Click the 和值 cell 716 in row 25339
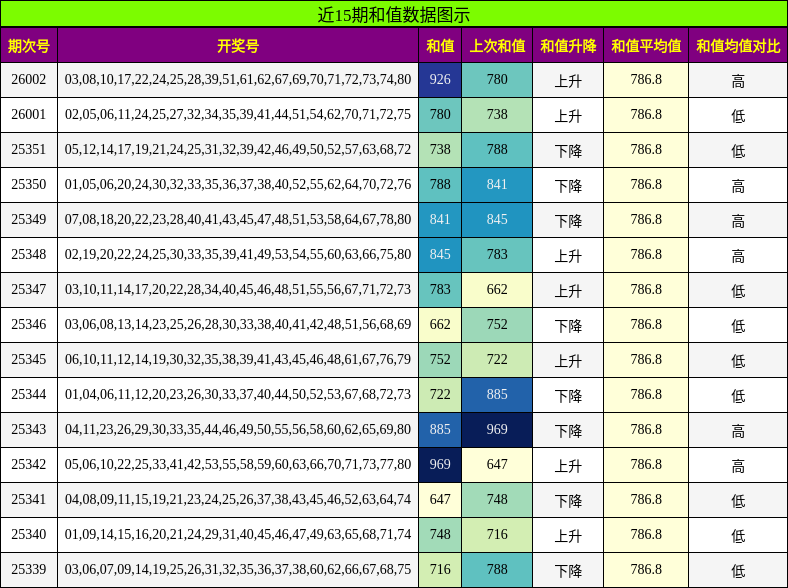The width and height of the screenshot is (788, 588). click(x=440, y=569)
